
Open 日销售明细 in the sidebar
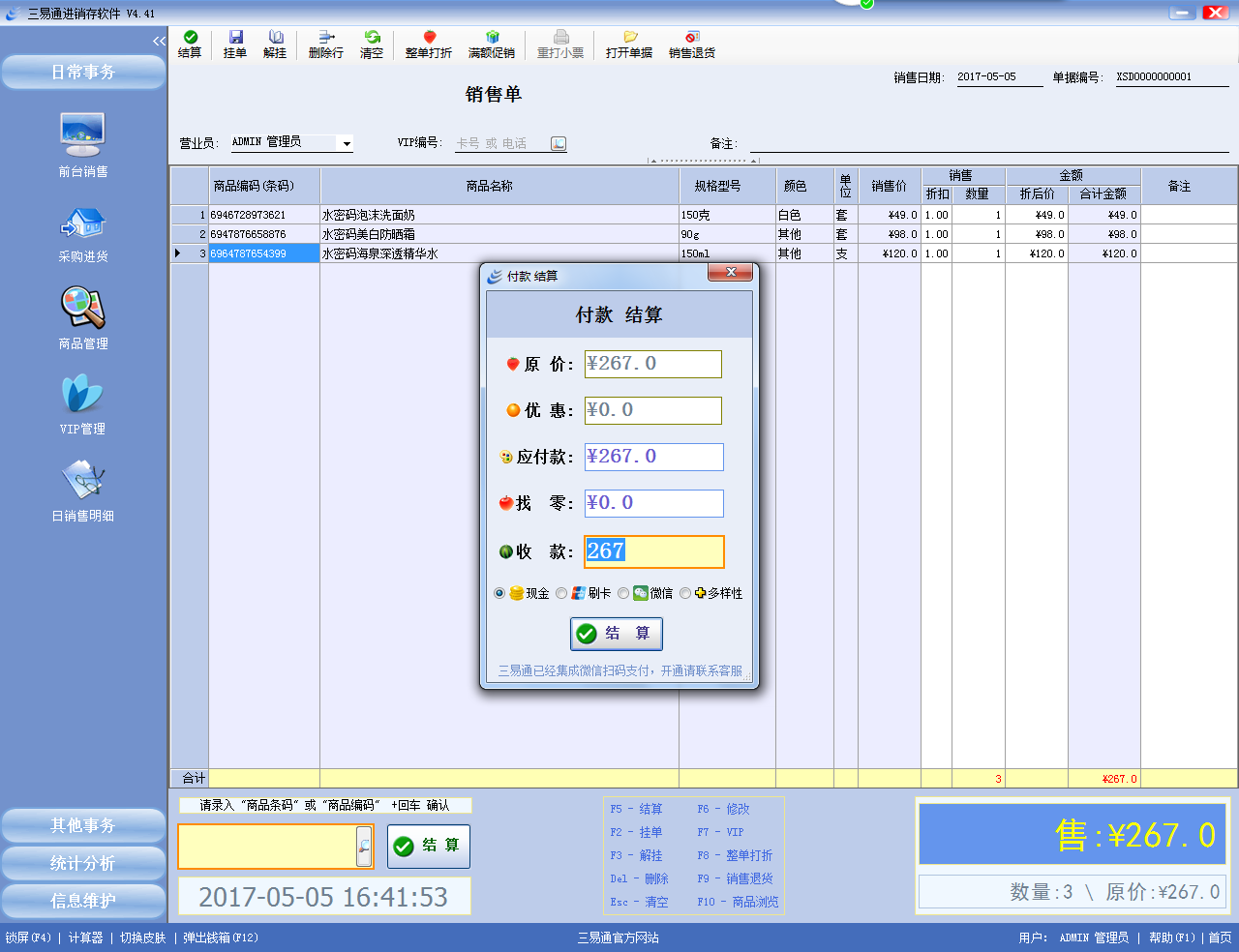pos(83,491)
